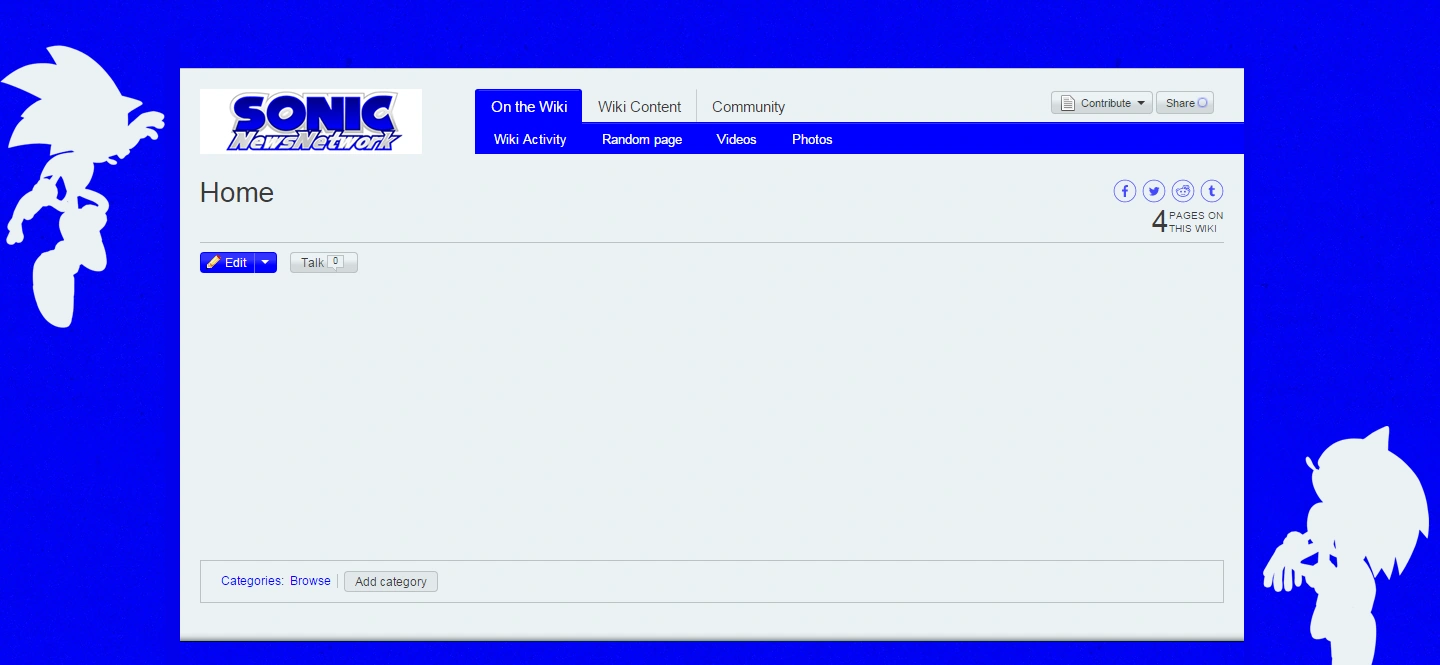Follow the Browse categories link
The image size is (1440, 665).
tap(310, 581)
